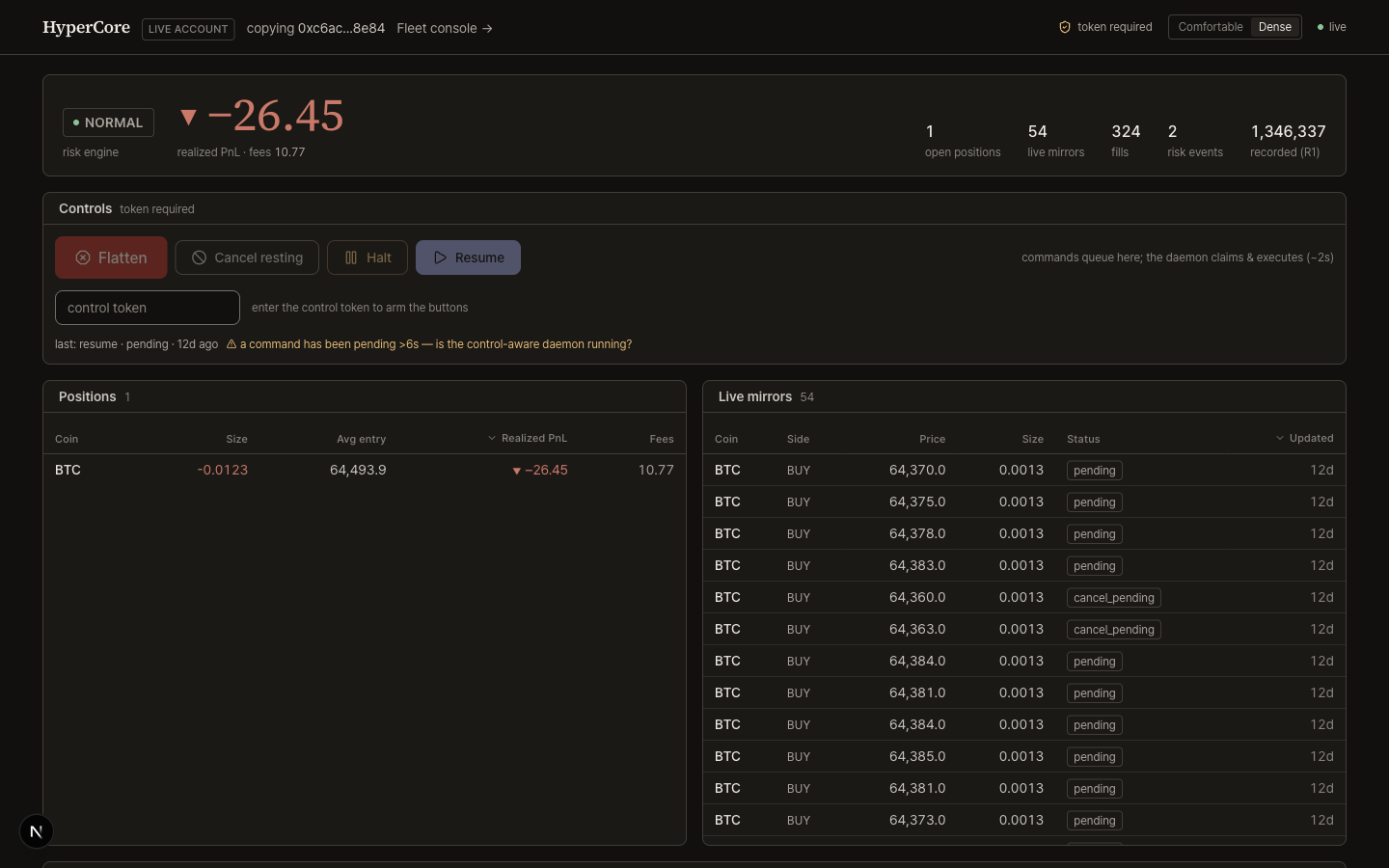Click the 64,378.0 mirror price
The image size is (1389, 868).
(x=917, y=533)
